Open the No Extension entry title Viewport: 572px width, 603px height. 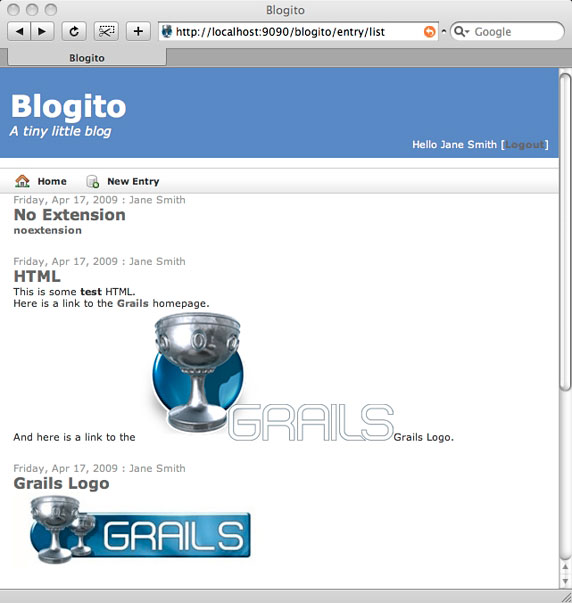[70, 215]
